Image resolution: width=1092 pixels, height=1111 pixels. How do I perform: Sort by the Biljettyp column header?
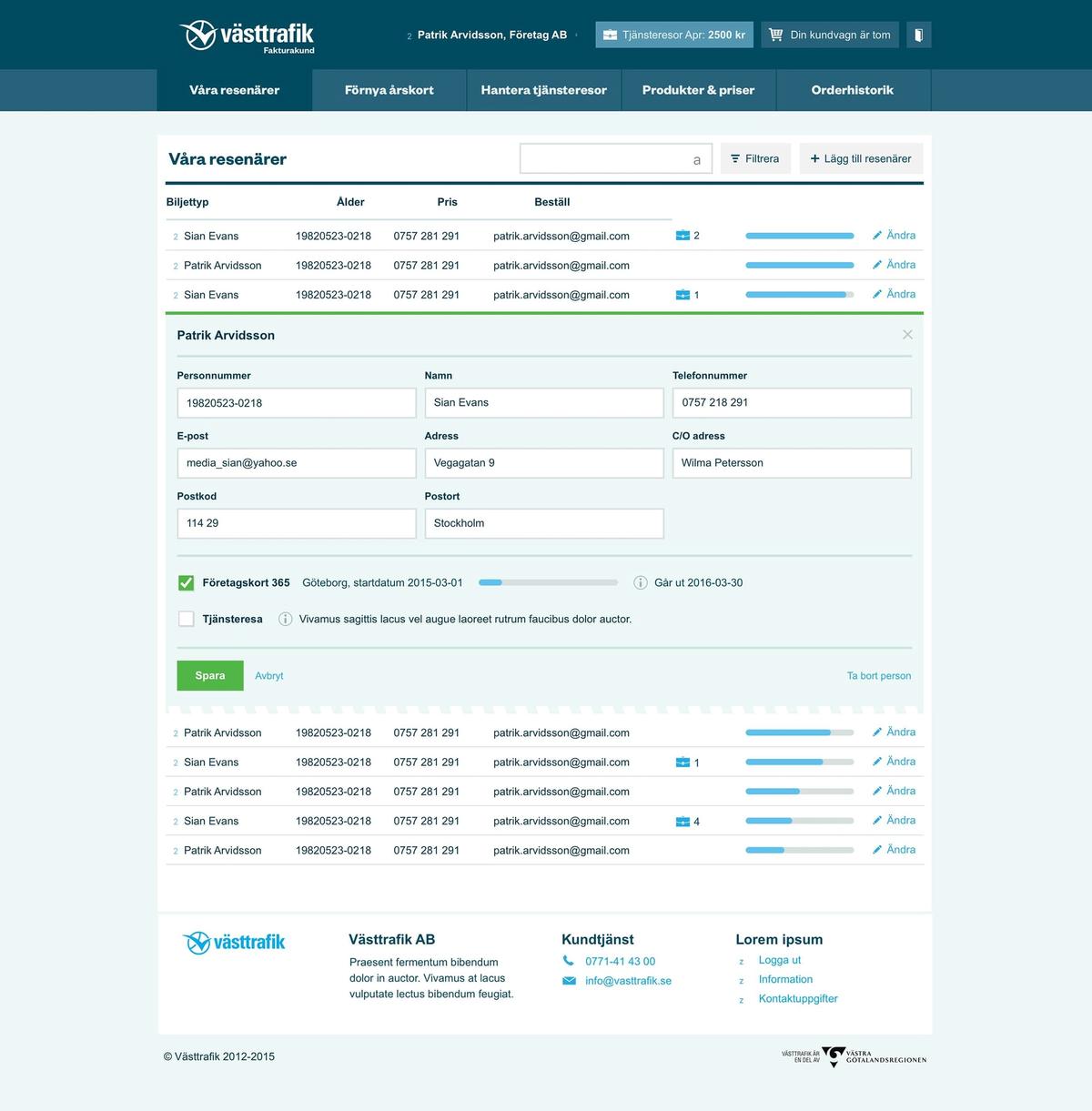pos(187,202)
